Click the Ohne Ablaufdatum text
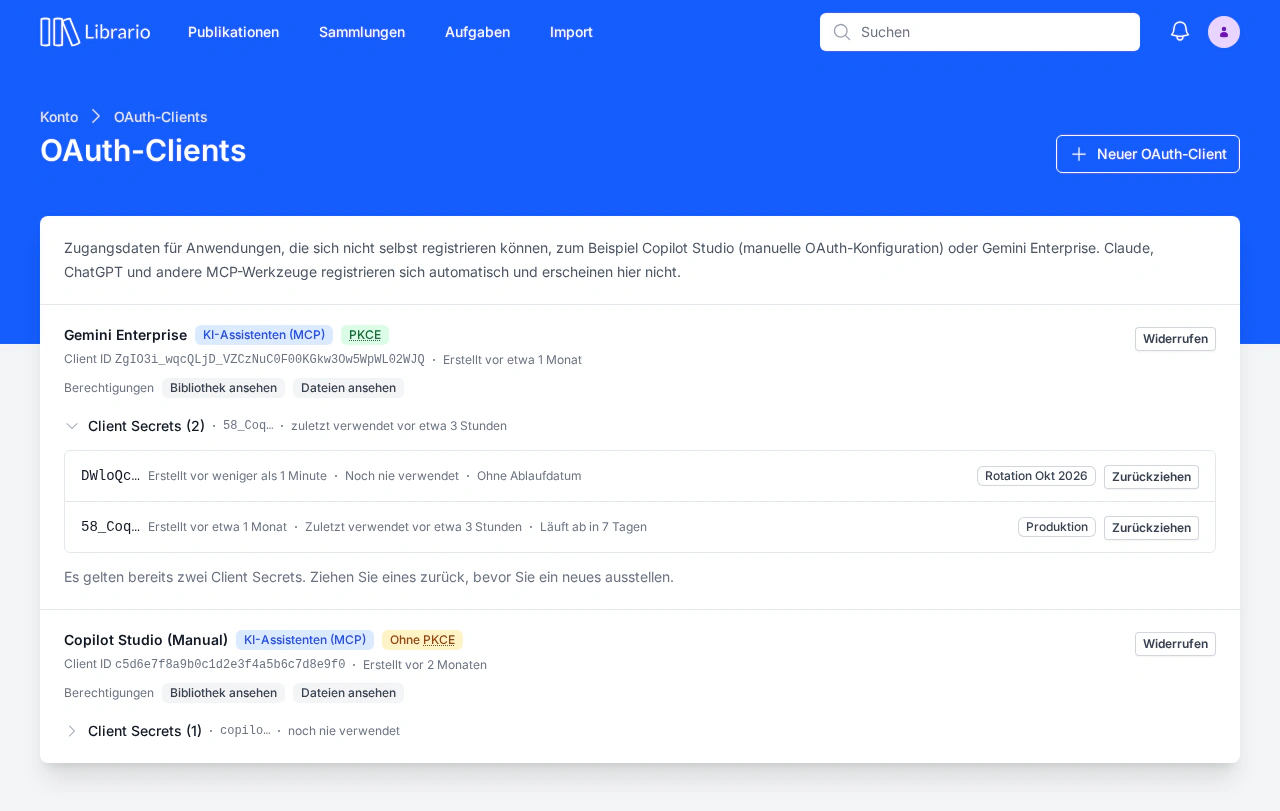 pos(529,476)
